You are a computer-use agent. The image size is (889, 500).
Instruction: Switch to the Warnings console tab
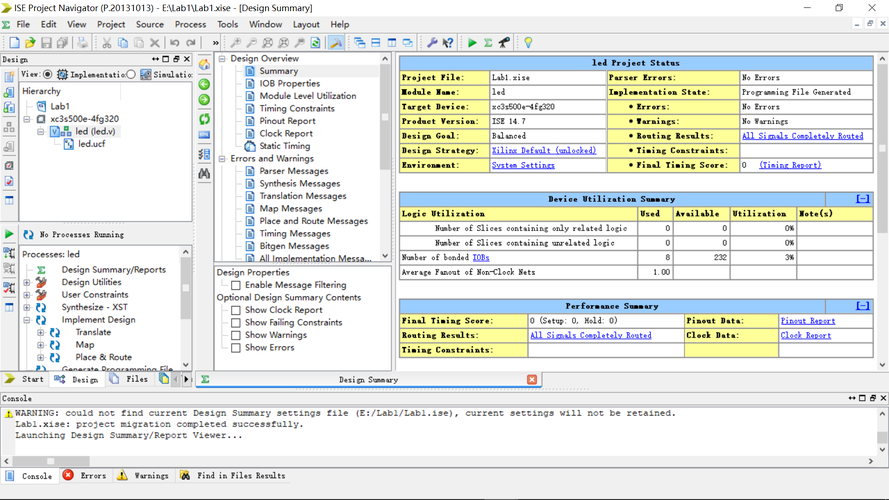[143, 476]
